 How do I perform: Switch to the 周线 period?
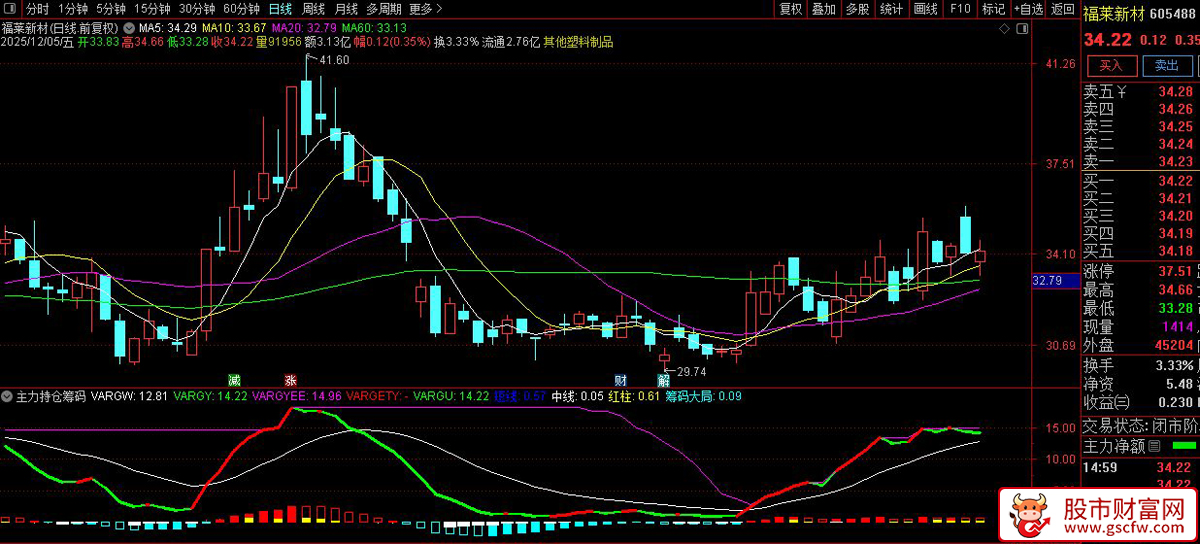313,9
